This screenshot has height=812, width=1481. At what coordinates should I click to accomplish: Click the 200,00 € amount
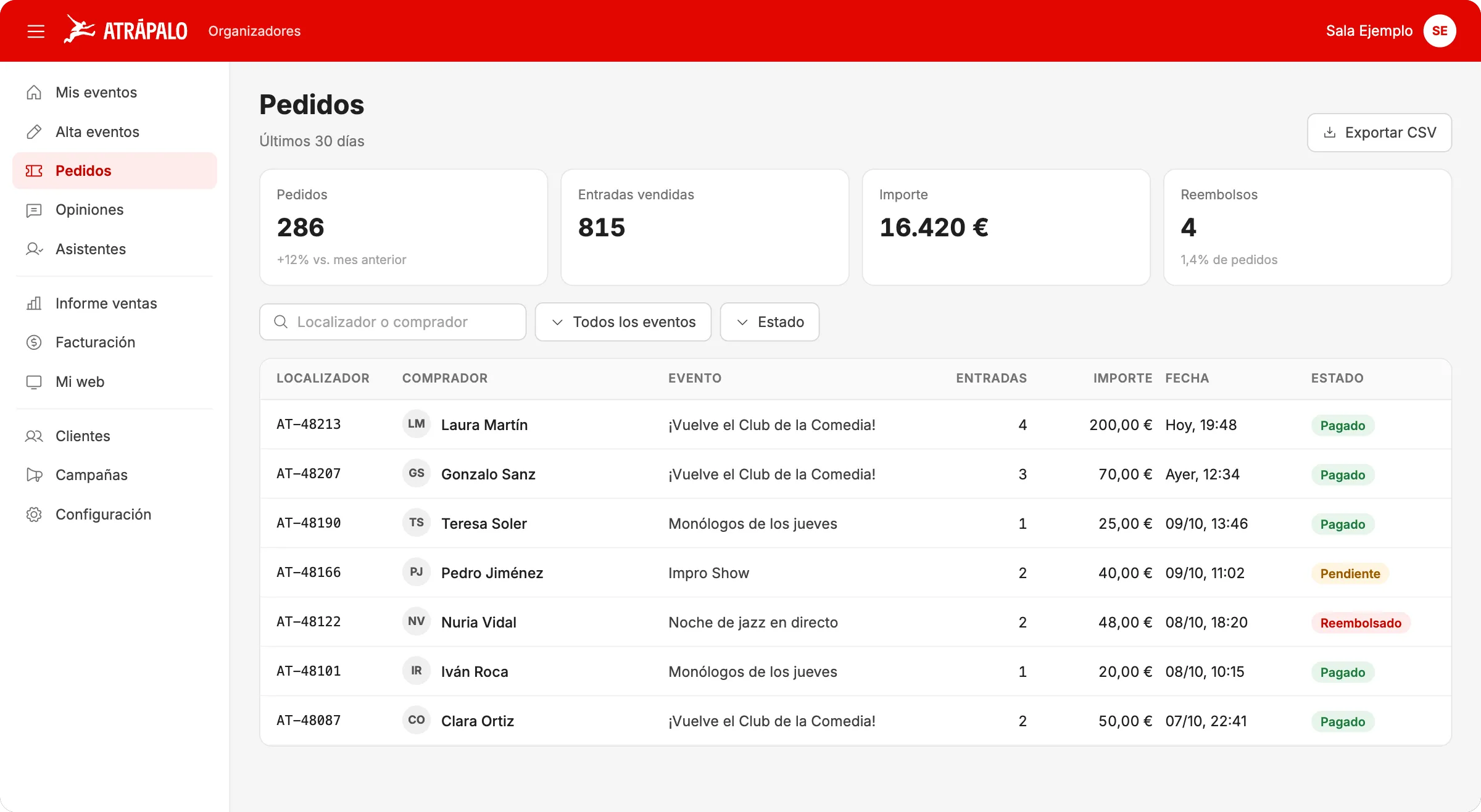coord(1121,425)
